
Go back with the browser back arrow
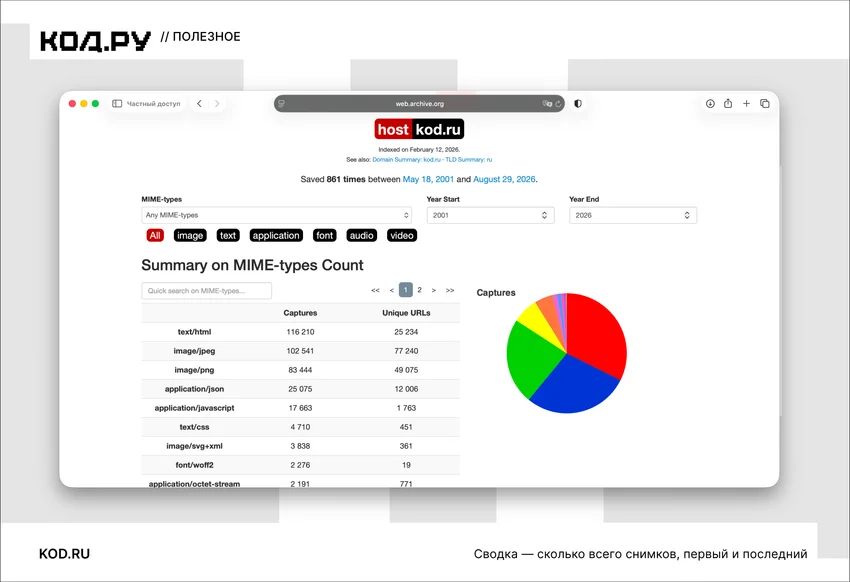pos(199,104)
